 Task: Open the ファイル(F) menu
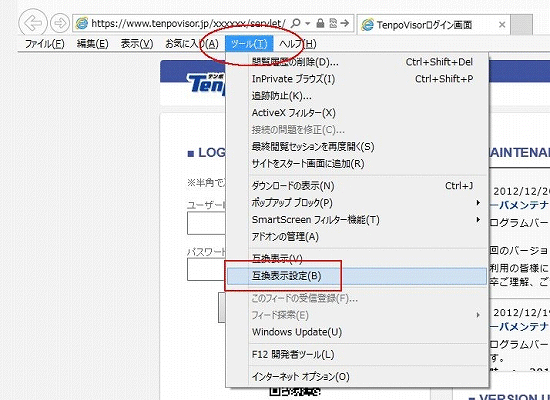(45, 44)
